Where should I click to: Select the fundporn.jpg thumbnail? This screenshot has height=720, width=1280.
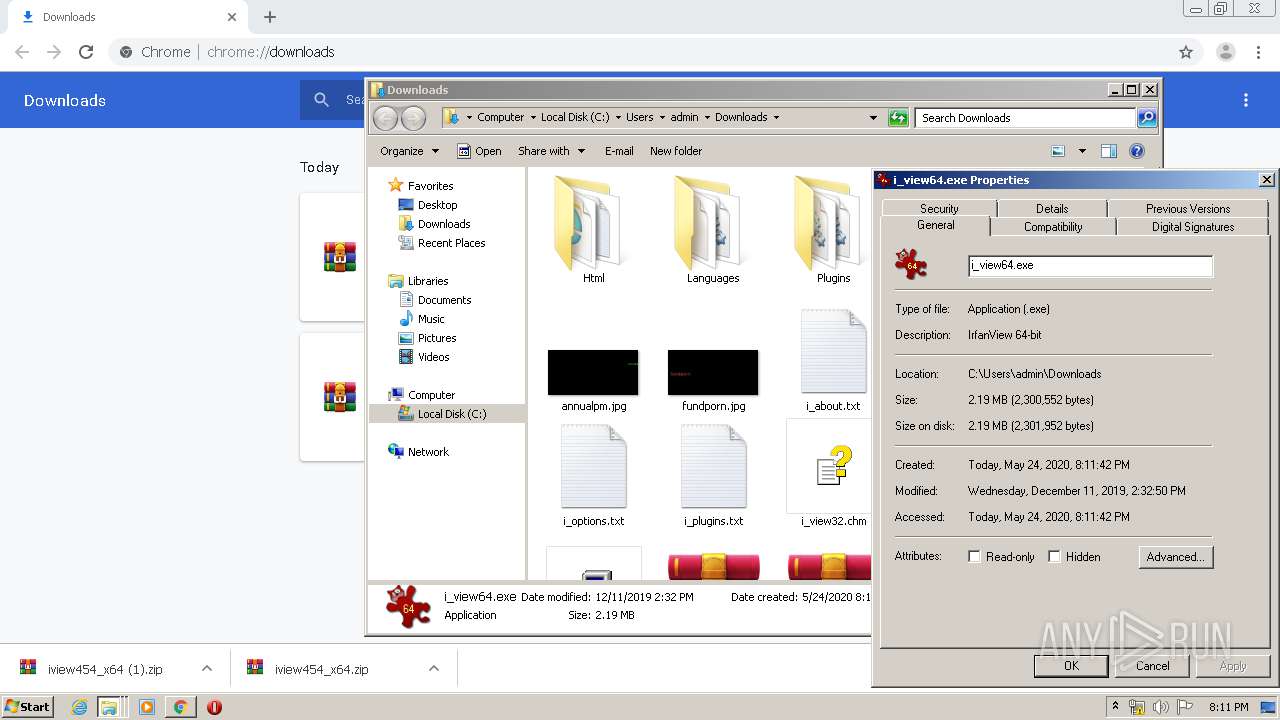[x=713, y=372]
